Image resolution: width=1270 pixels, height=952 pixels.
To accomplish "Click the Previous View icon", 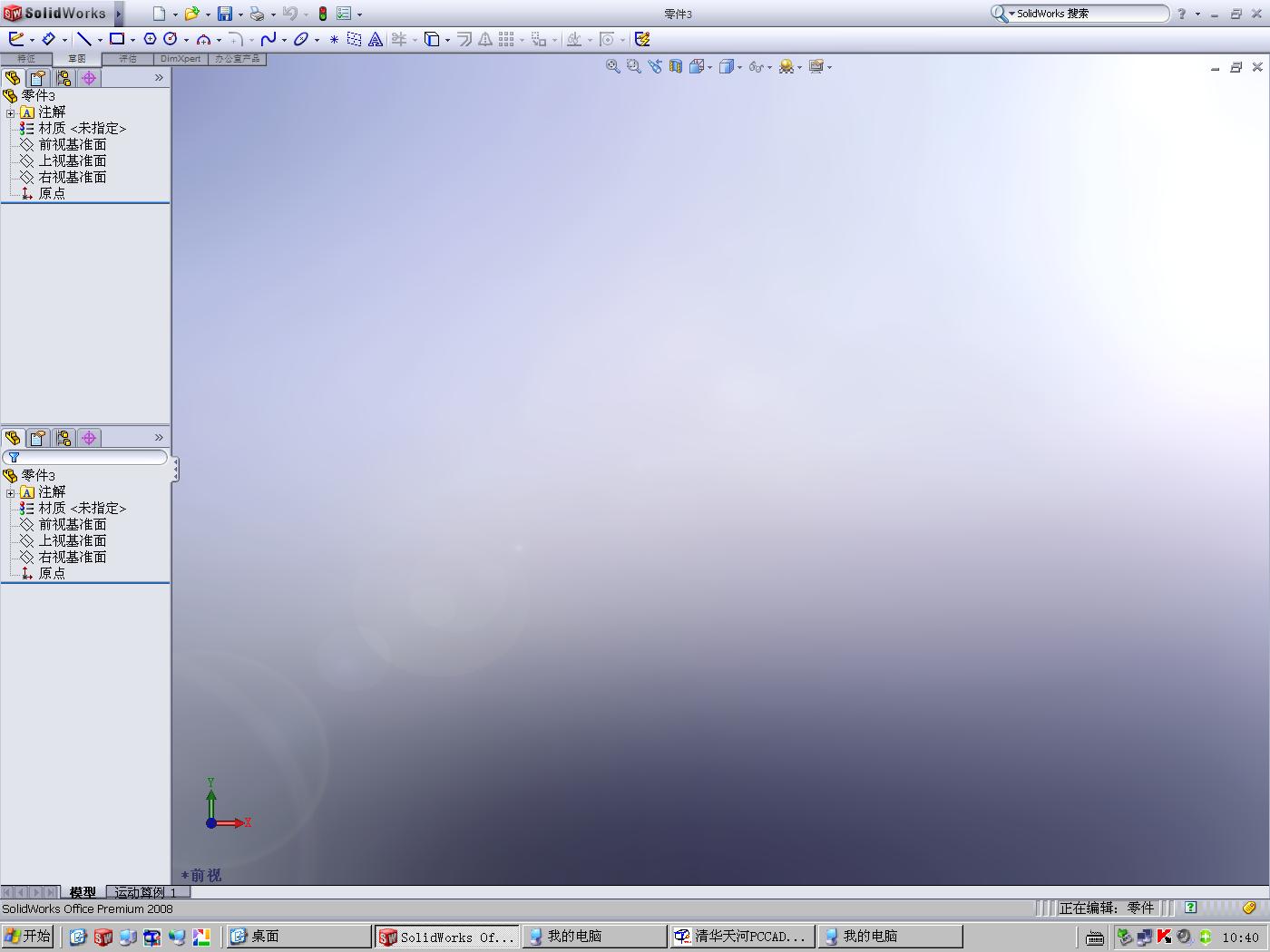I will point(654,66).
